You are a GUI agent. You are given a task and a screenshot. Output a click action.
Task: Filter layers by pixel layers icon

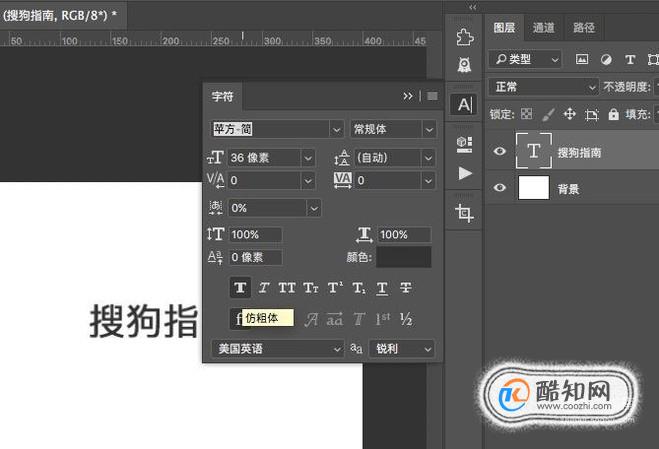point(582,59)
